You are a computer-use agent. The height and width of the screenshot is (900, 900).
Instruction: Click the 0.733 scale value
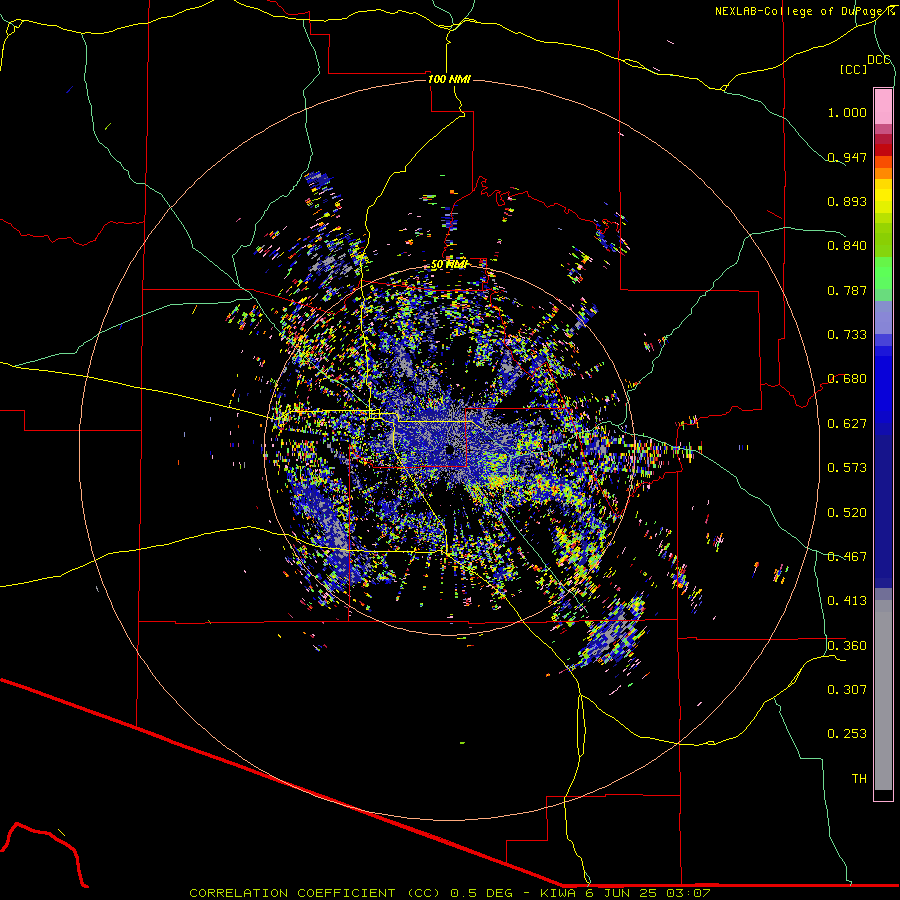point(847,335)
